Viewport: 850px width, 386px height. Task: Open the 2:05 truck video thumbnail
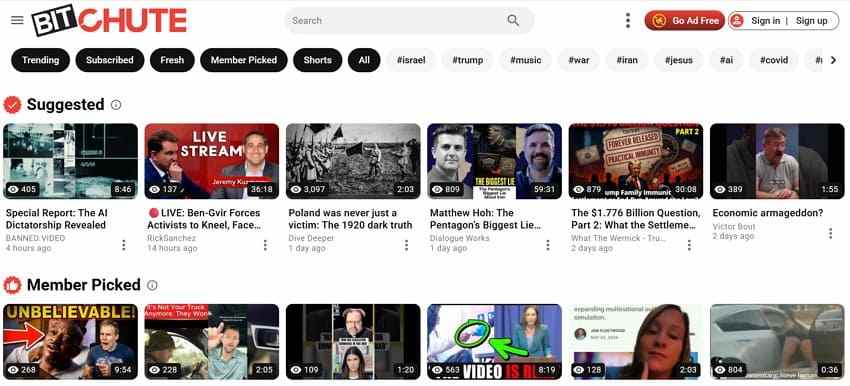tap(212, 342)
